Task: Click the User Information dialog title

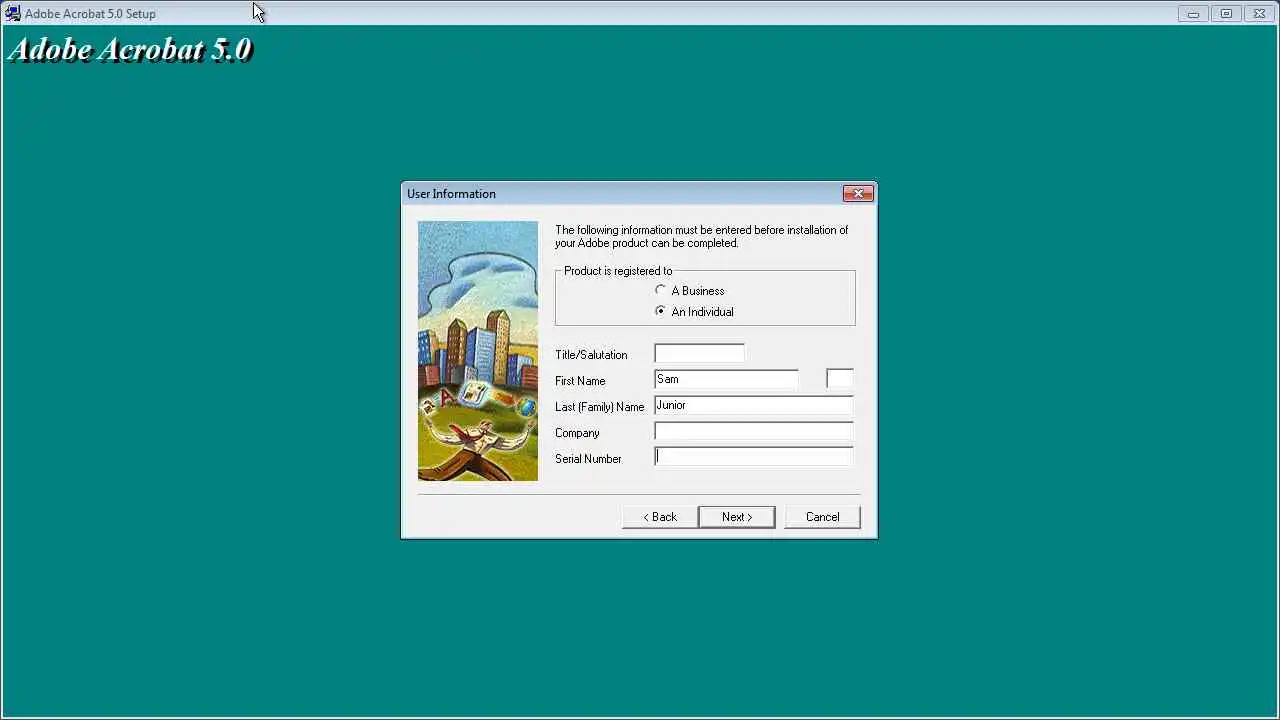Action: [x=451, y=194]
